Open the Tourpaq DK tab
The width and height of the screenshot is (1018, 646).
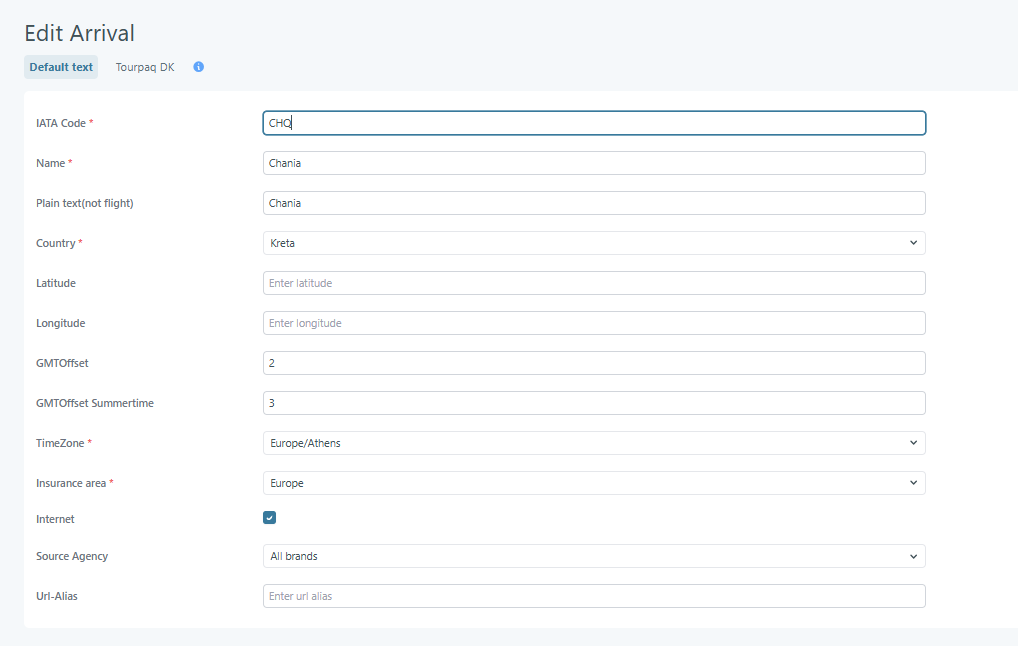point(144,68)
